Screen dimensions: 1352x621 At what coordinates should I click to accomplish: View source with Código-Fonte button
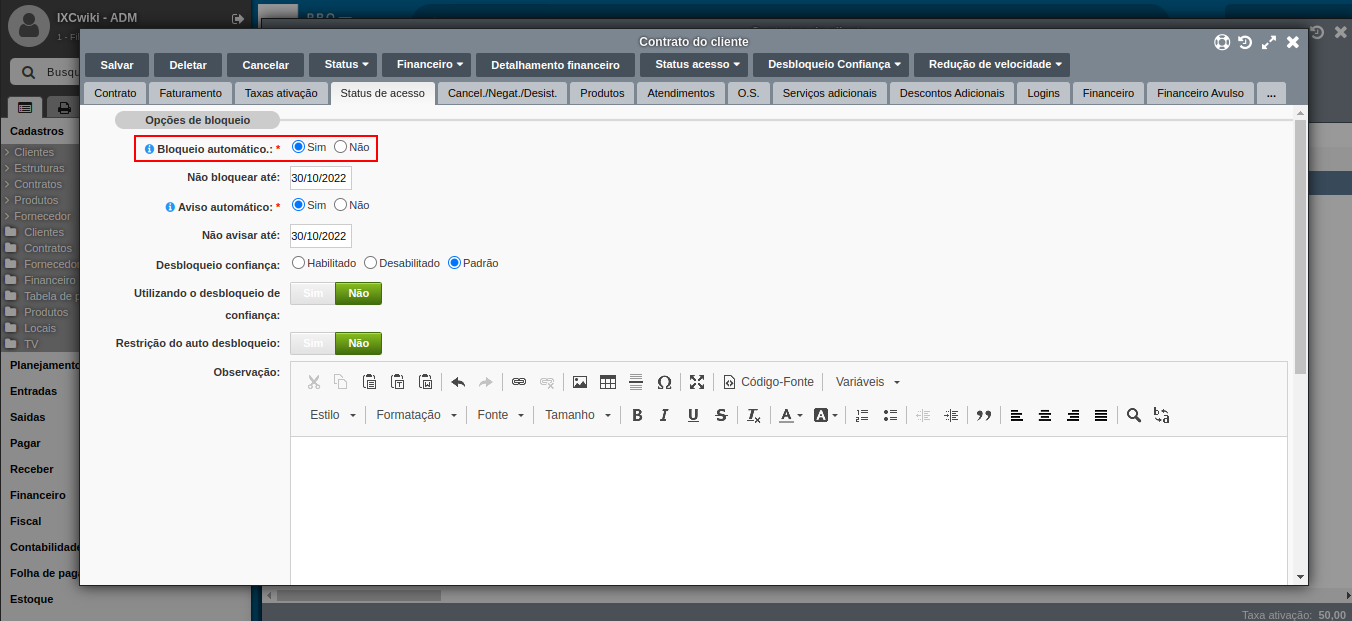click(768, 382)
